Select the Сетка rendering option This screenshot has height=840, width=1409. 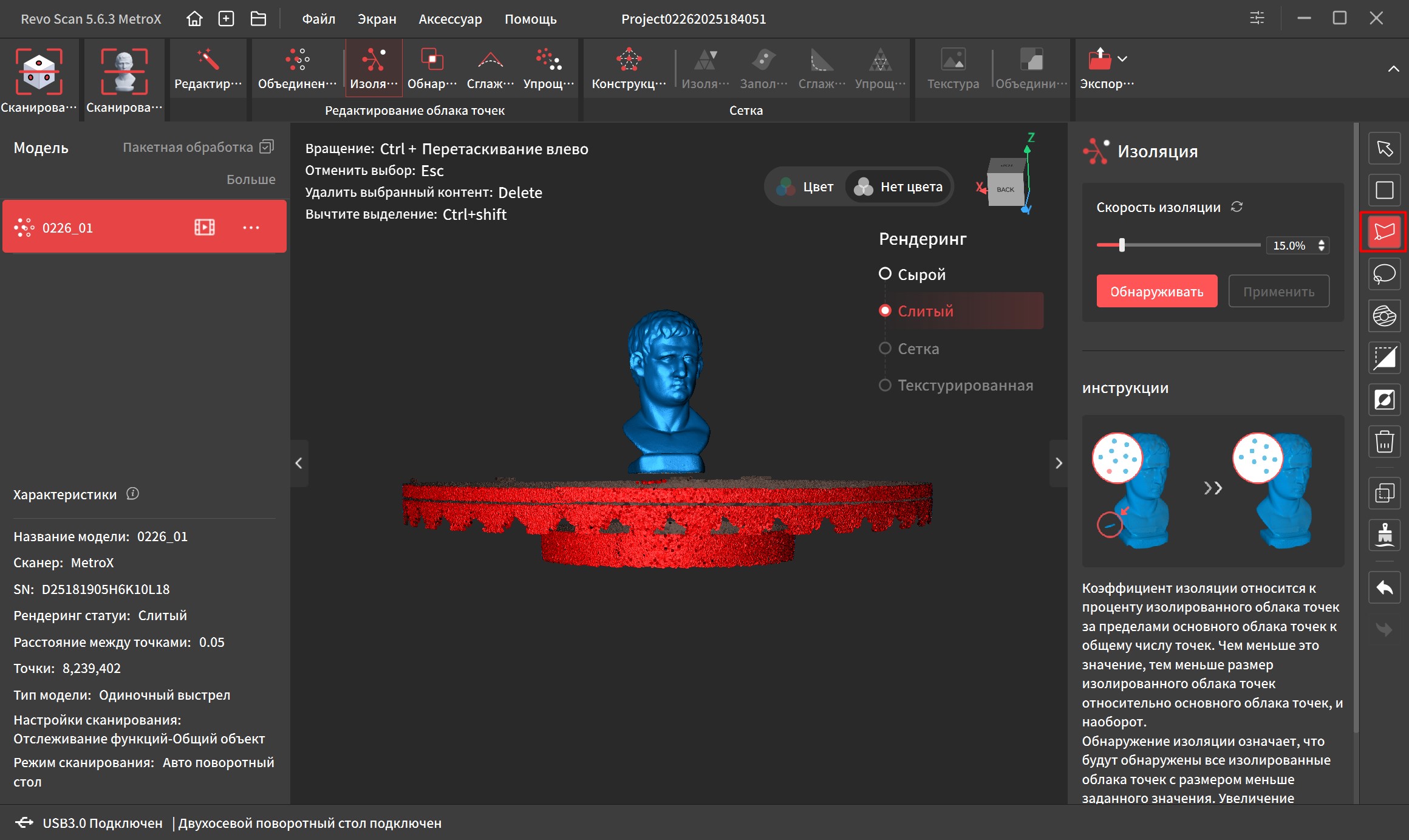pyautogui.click(x=885, y=349)
